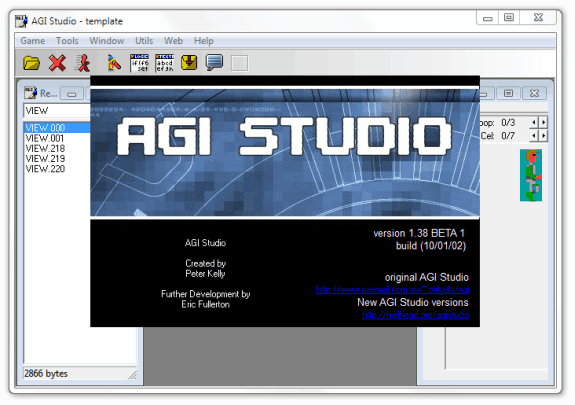Screen dimensions: 575x405
Task: Click the 'Peter Kelly' credit text
Action: [x=205, y=274]
